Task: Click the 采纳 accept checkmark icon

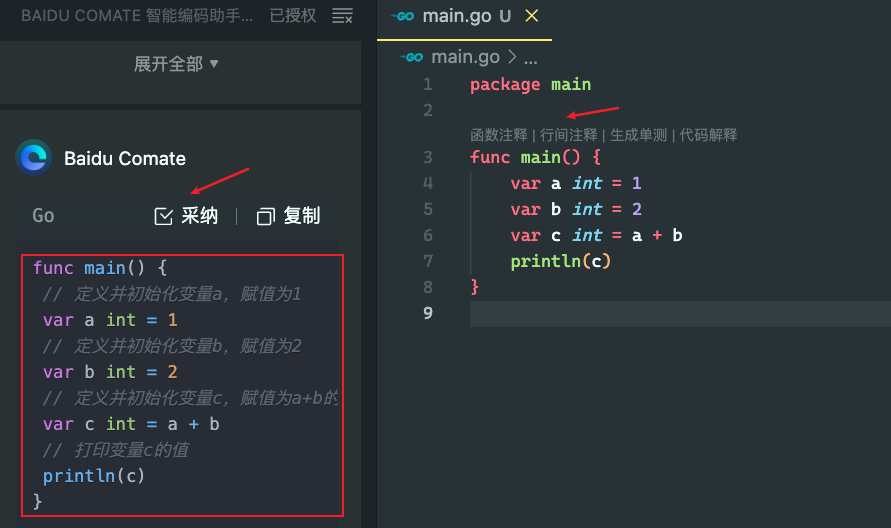Action: tap(164, 217)
